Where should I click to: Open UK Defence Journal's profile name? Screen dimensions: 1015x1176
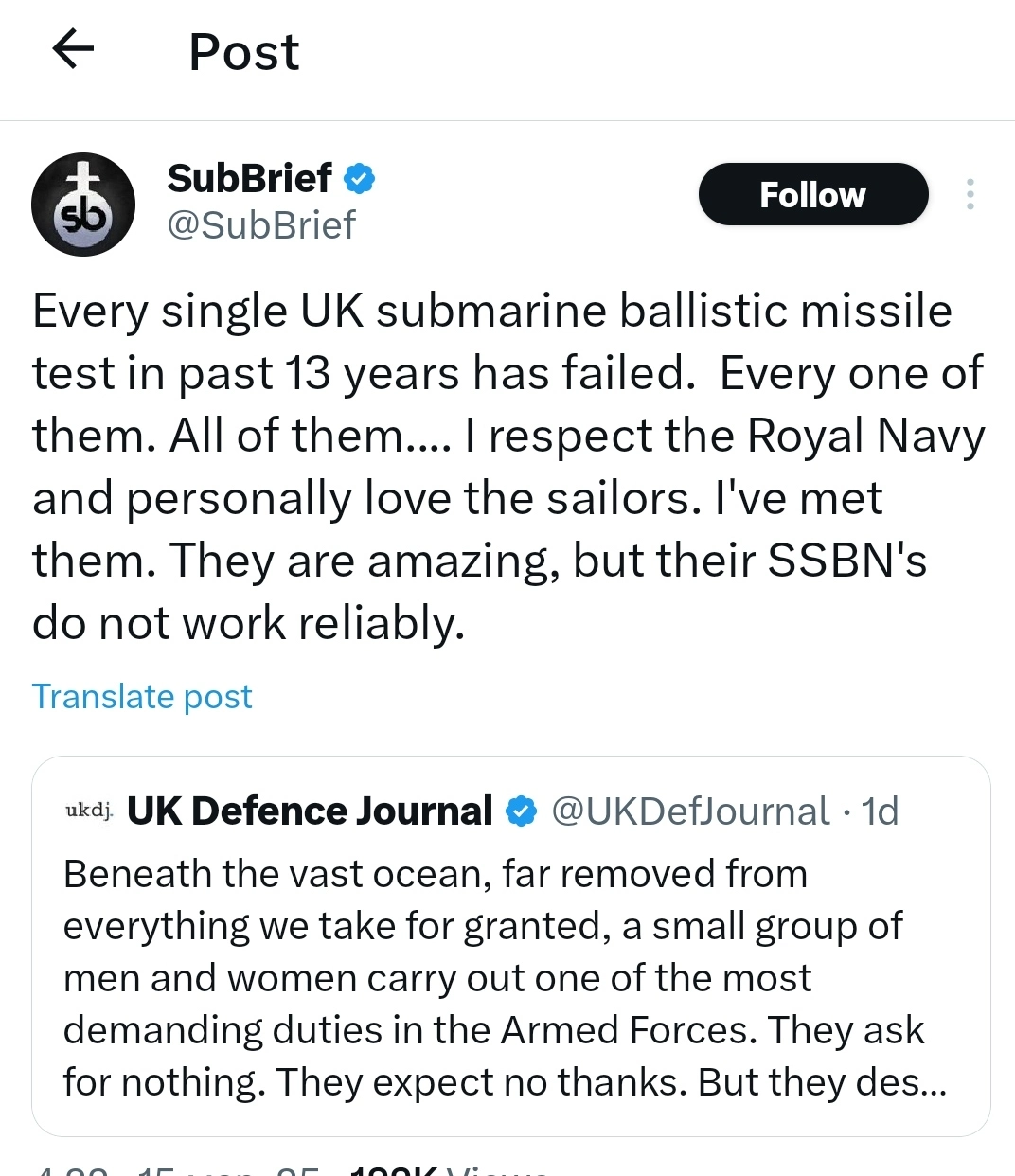(x=310, y=811)
